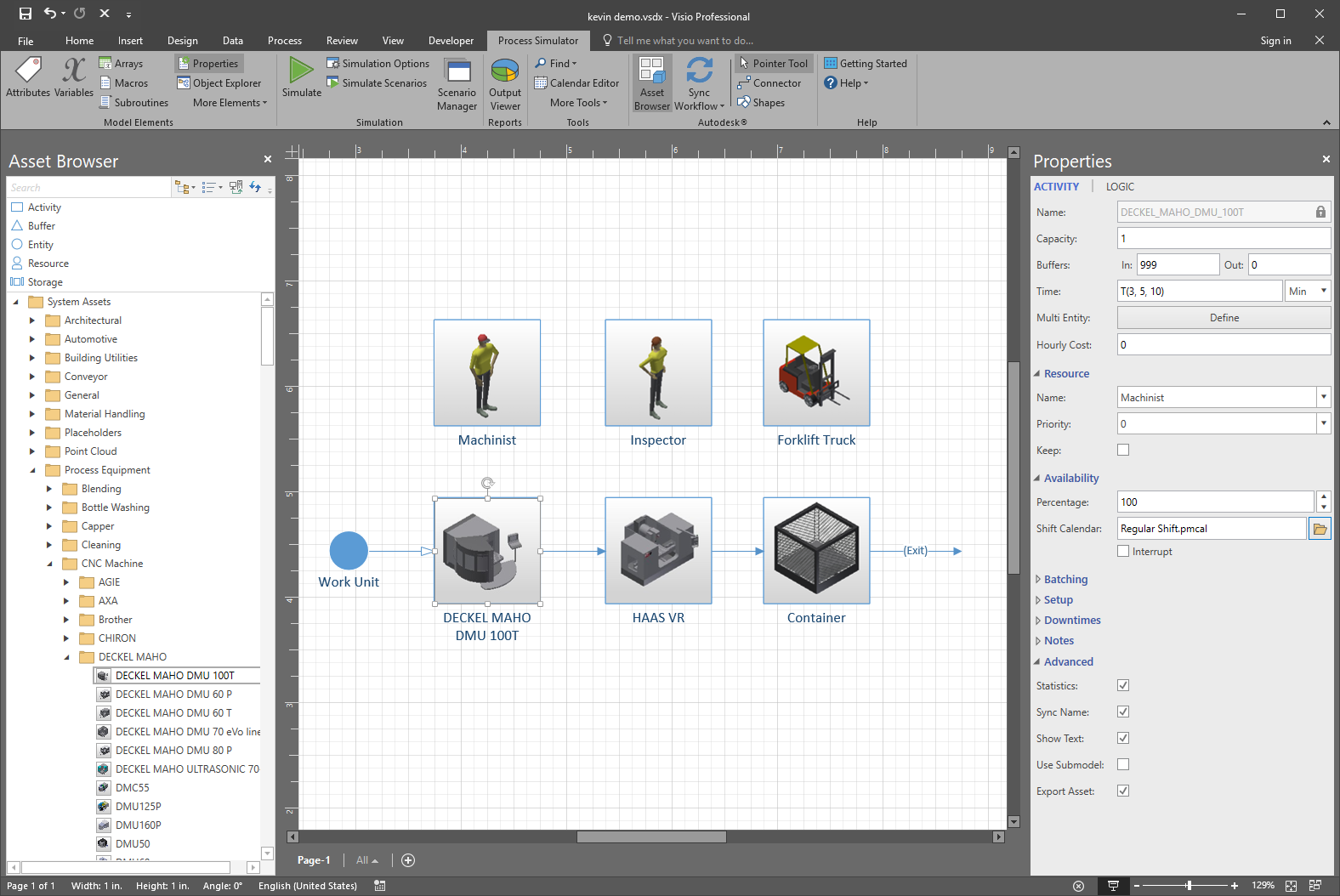
Task: Click Sign in
Action: tap(1275, 40)
